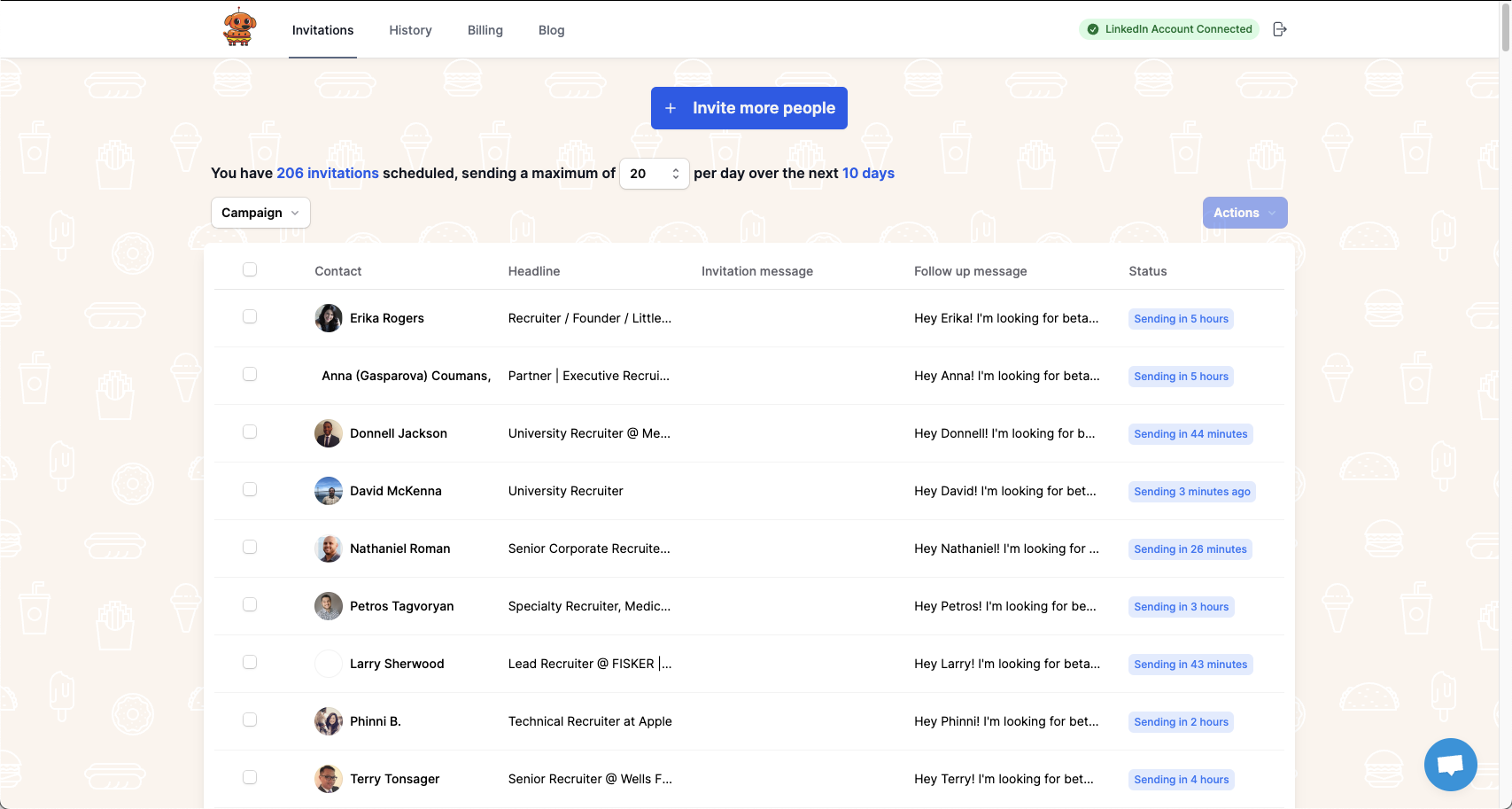Click Donnell Jackson's avatar
The image size is (1512, 809).
329,433
